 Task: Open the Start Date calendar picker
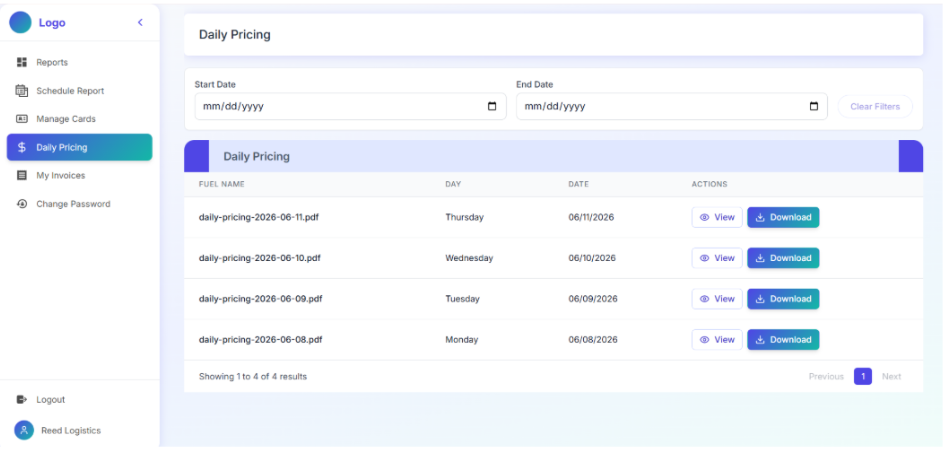click(x=492, y=106)
